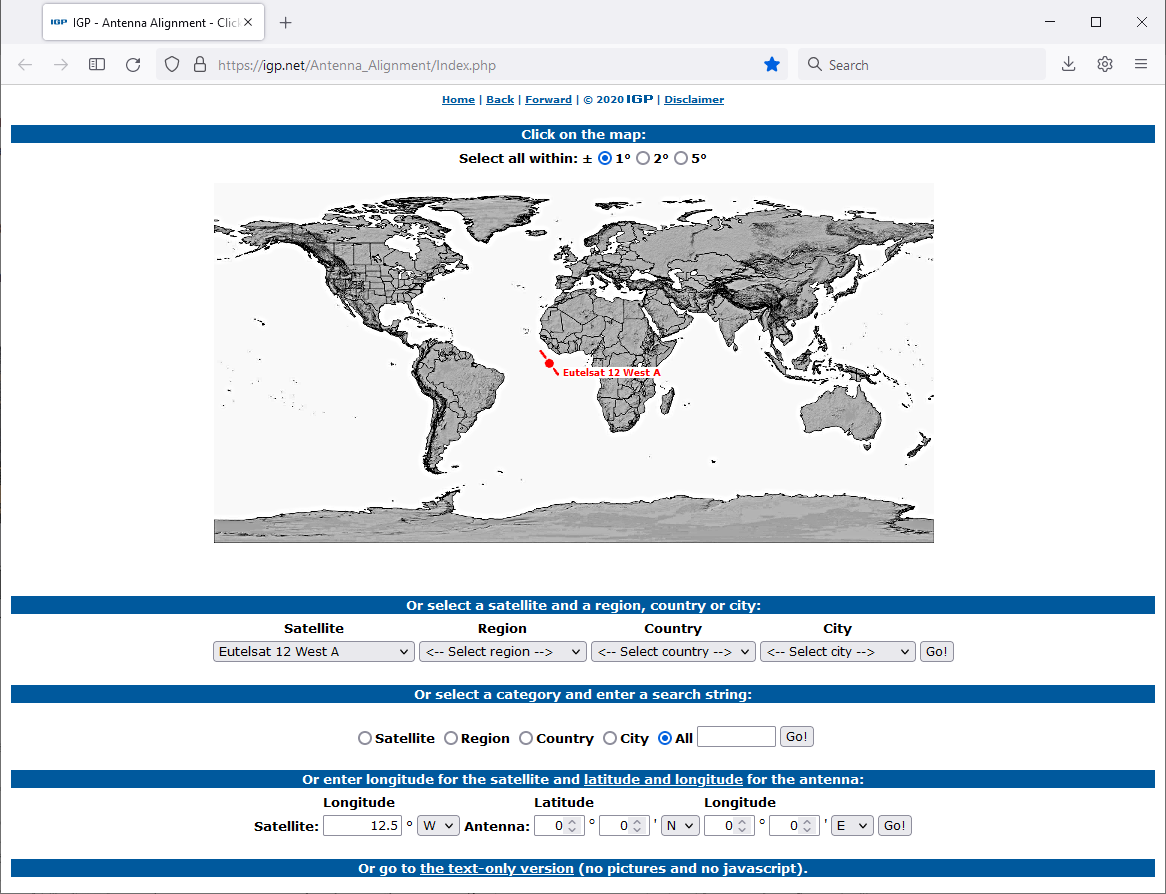Open the antenna longitude E/W dropdown

click(851, 826)
